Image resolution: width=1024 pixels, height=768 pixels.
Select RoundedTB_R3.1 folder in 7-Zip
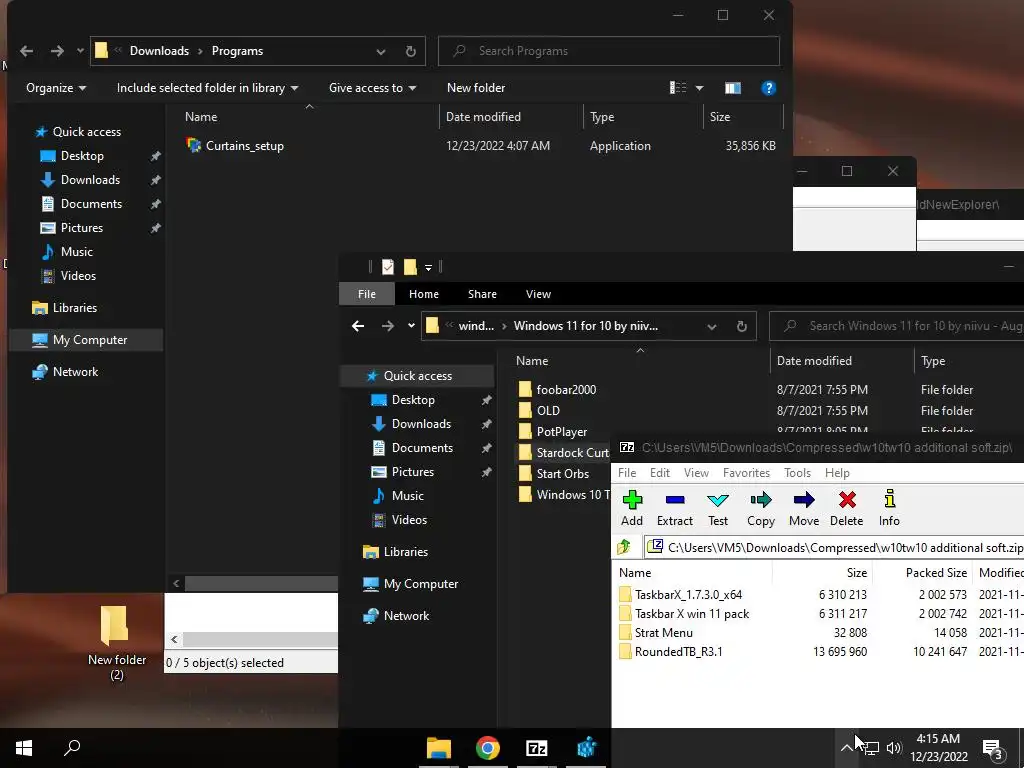pos(671,651)
